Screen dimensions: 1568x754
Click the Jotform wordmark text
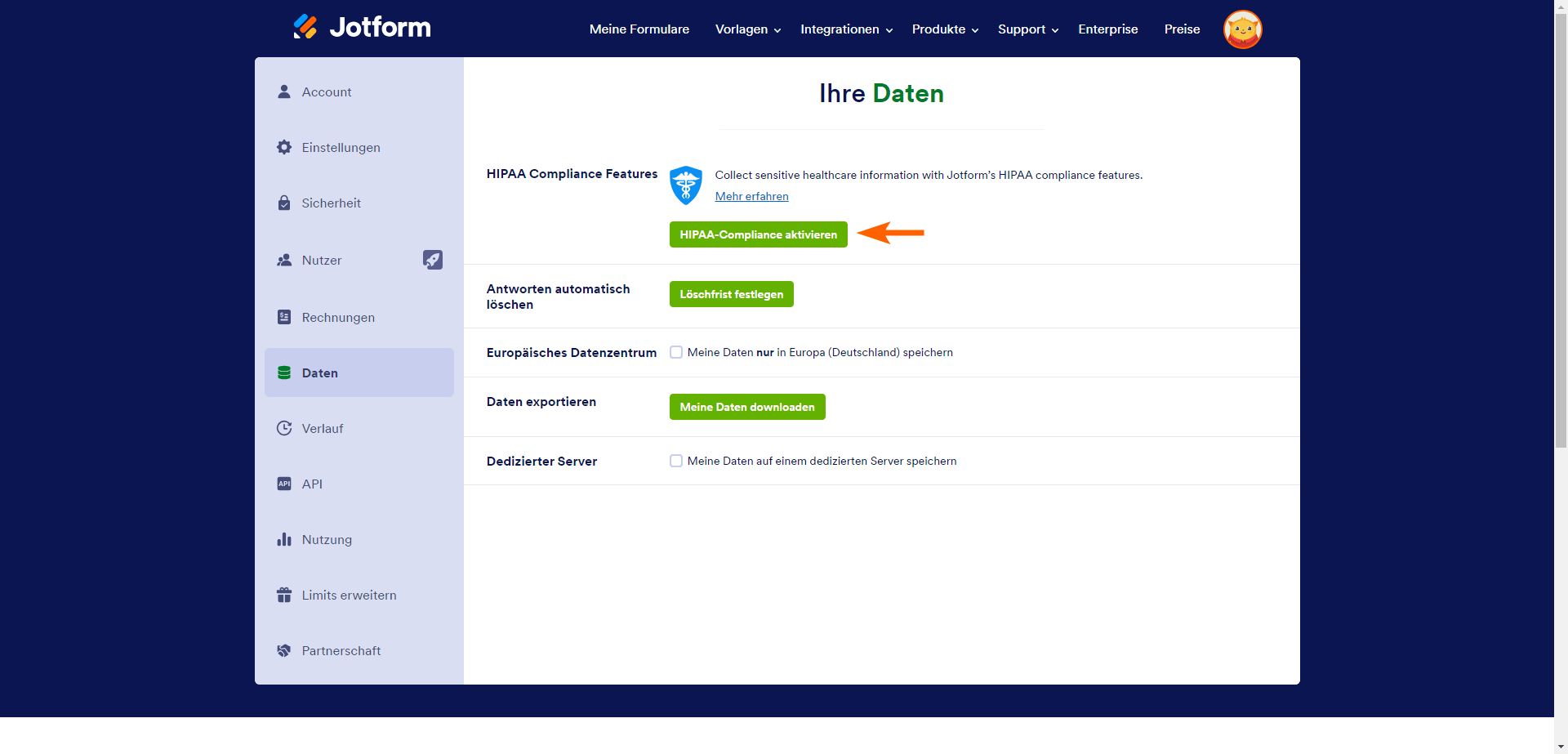point(381,27)
